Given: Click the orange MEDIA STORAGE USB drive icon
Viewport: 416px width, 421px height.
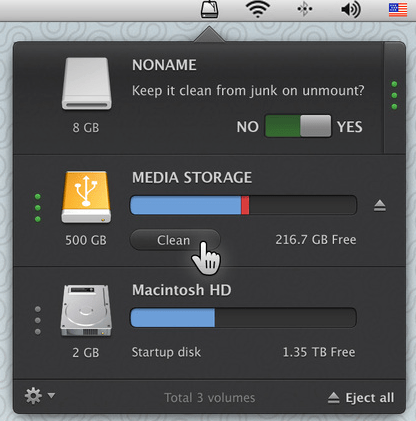Looking at the screenshot, I should [86, 197].
